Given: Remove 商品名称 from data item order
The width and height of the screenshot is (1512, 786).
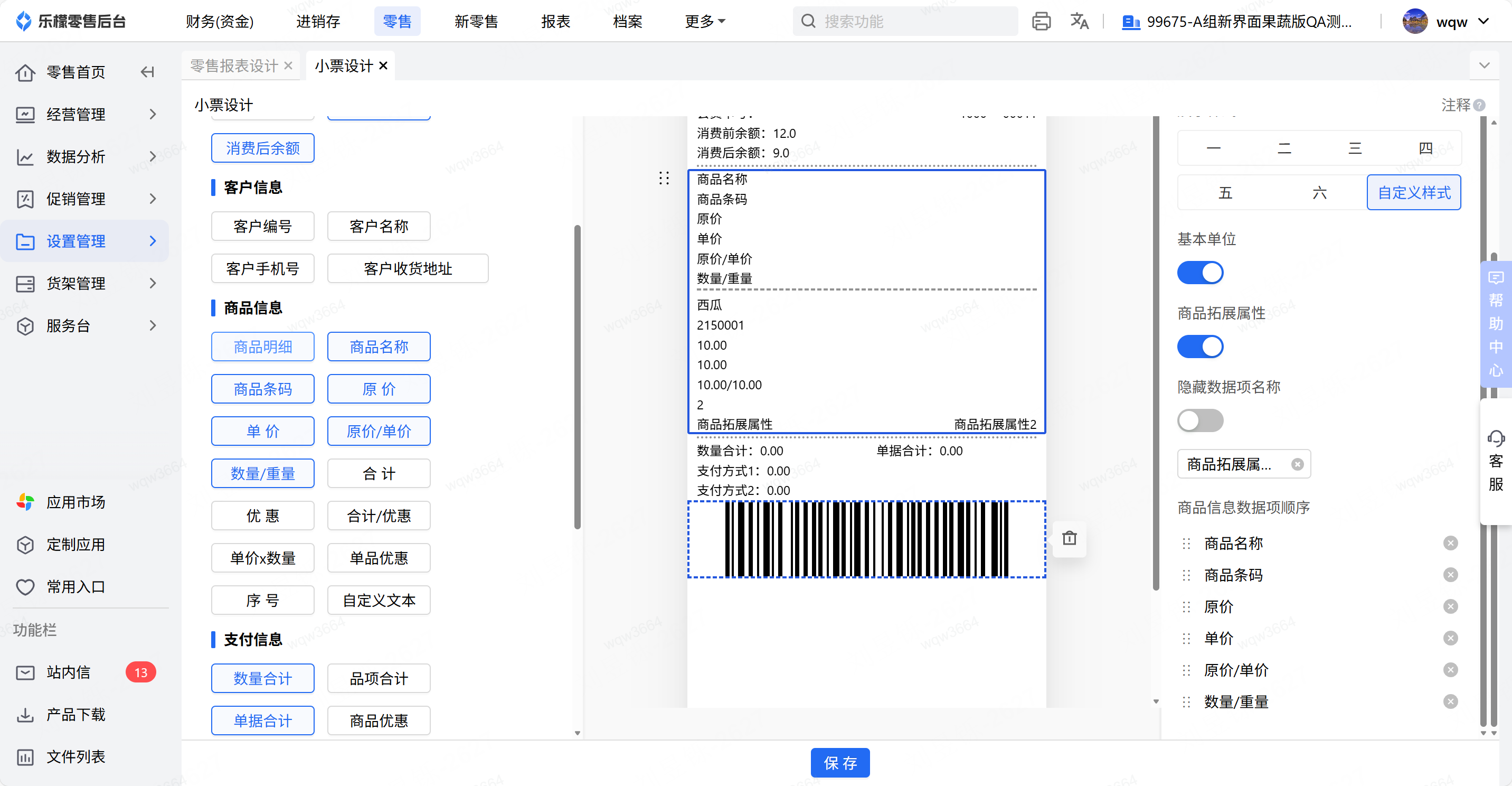Looking at the screenshot, I should [1450, 544].
